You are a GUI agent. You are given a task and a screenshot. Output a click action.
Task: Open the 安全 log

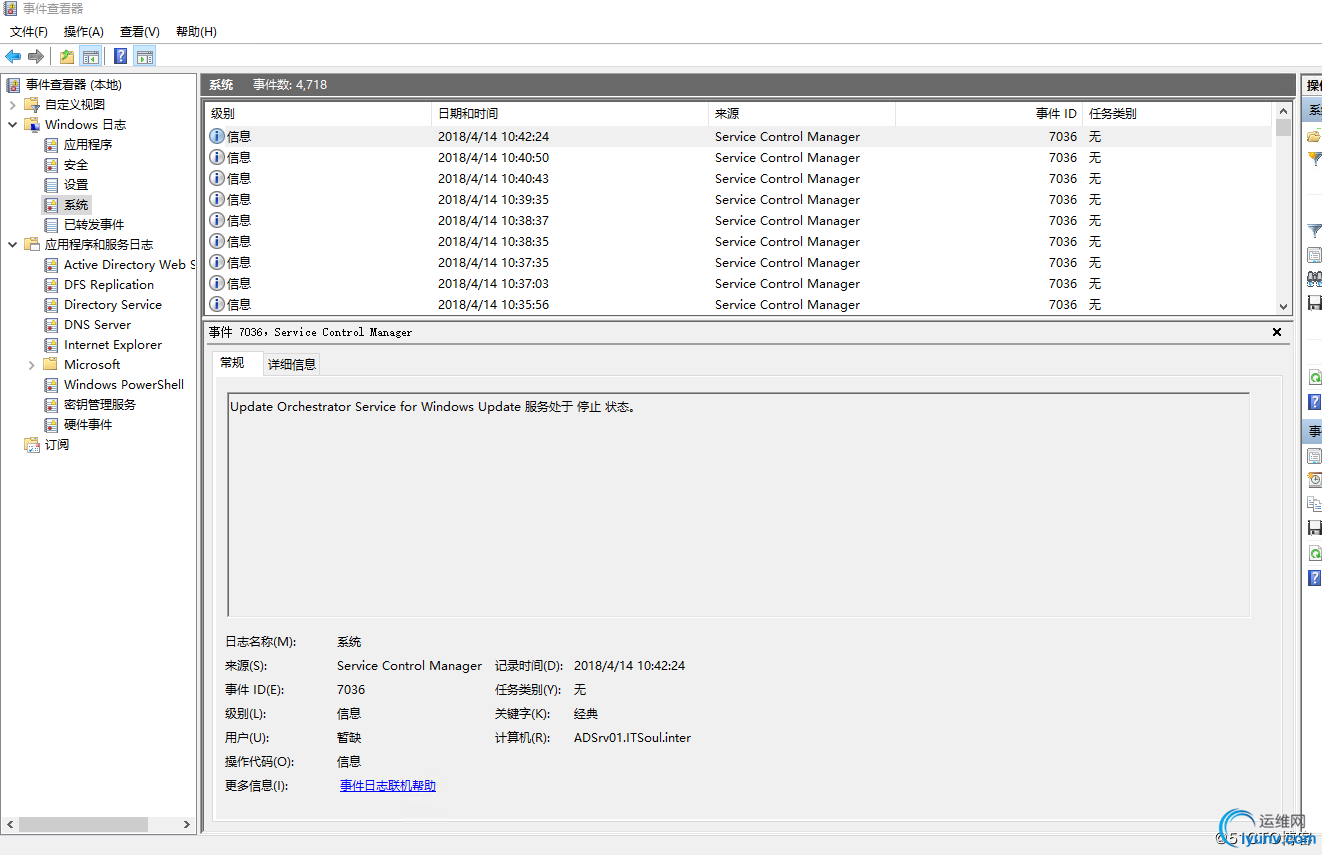(76, 165)
